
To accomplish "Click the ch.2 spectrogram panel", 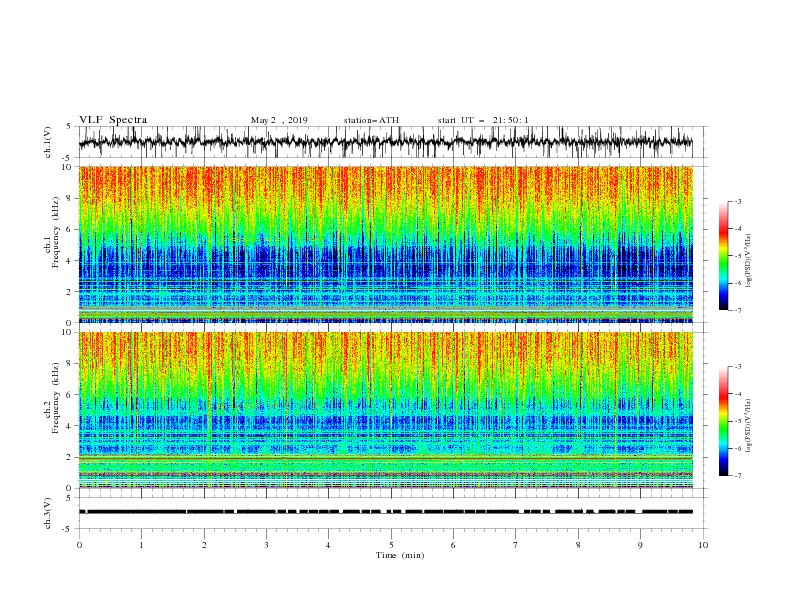I will [x=385, y=410].
